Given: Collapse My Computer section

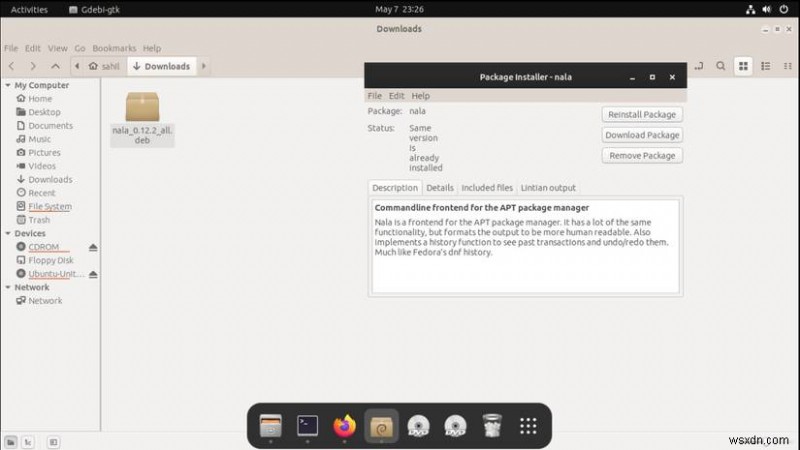Looking at the screenshot, I should (8, 85).
